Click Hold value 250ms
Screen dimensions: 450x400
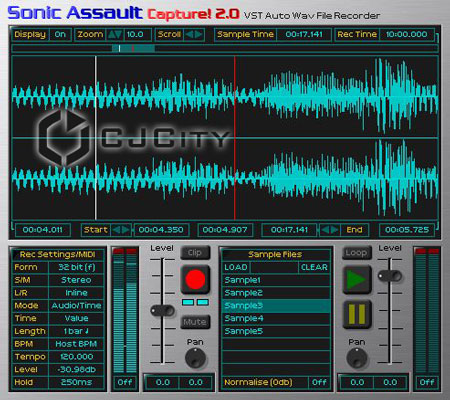point(77,382)
